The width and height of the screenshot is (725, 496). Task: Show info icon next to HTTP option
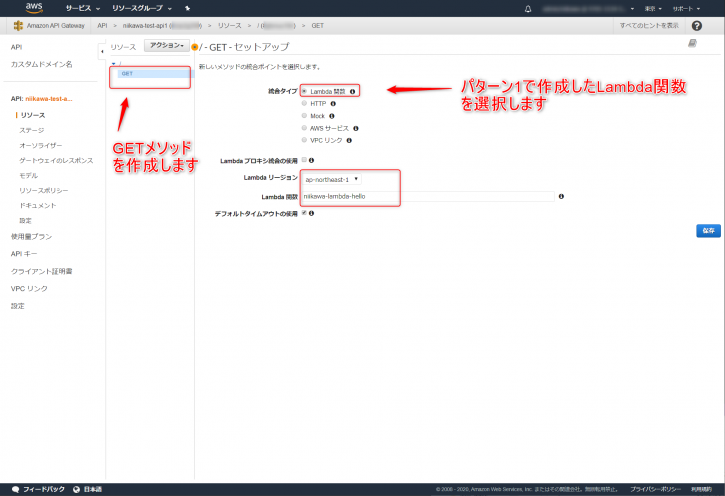(x=333, y=104)
